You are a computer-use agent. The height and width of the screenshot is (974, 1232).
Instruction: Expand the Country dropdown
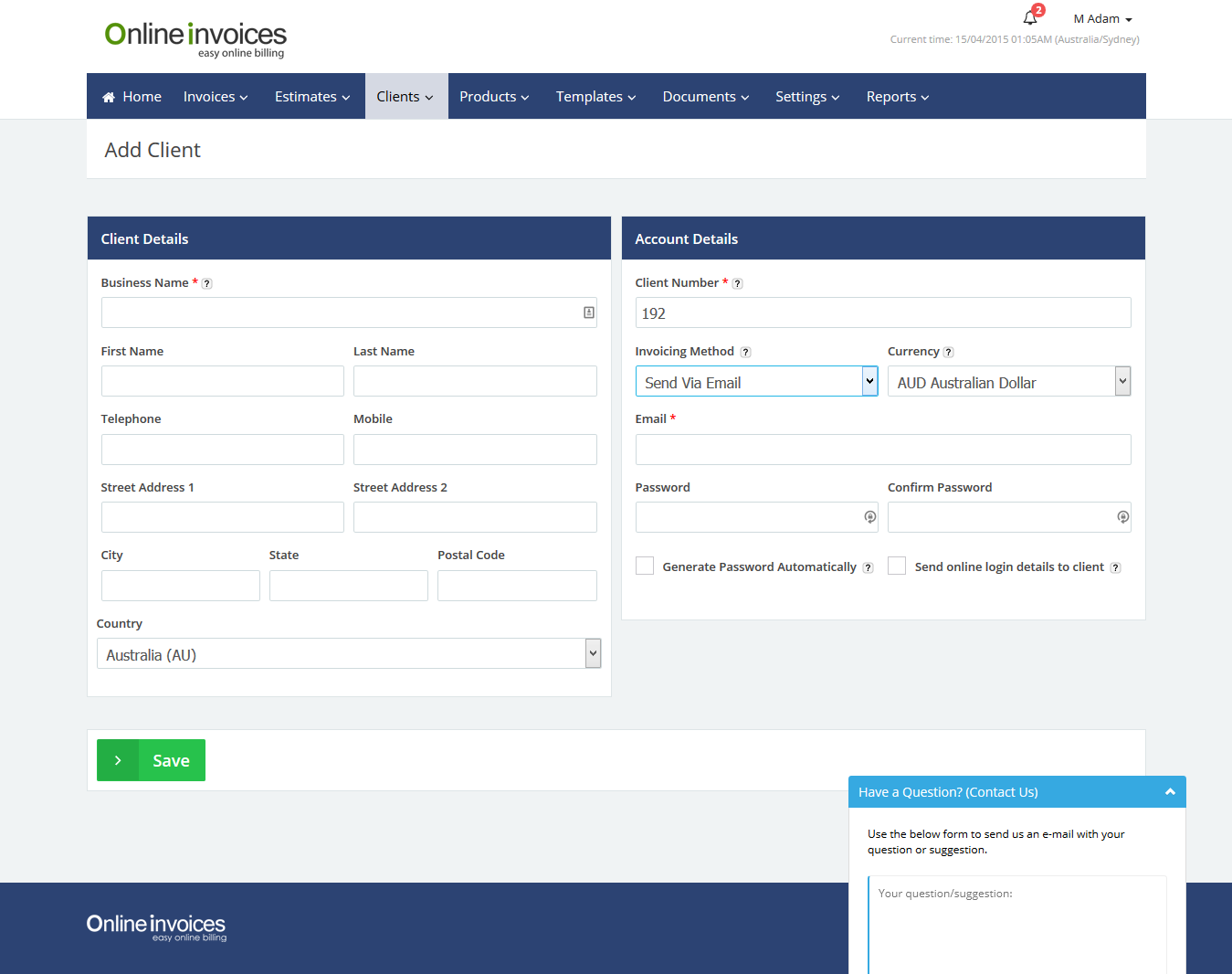point(348,654)
